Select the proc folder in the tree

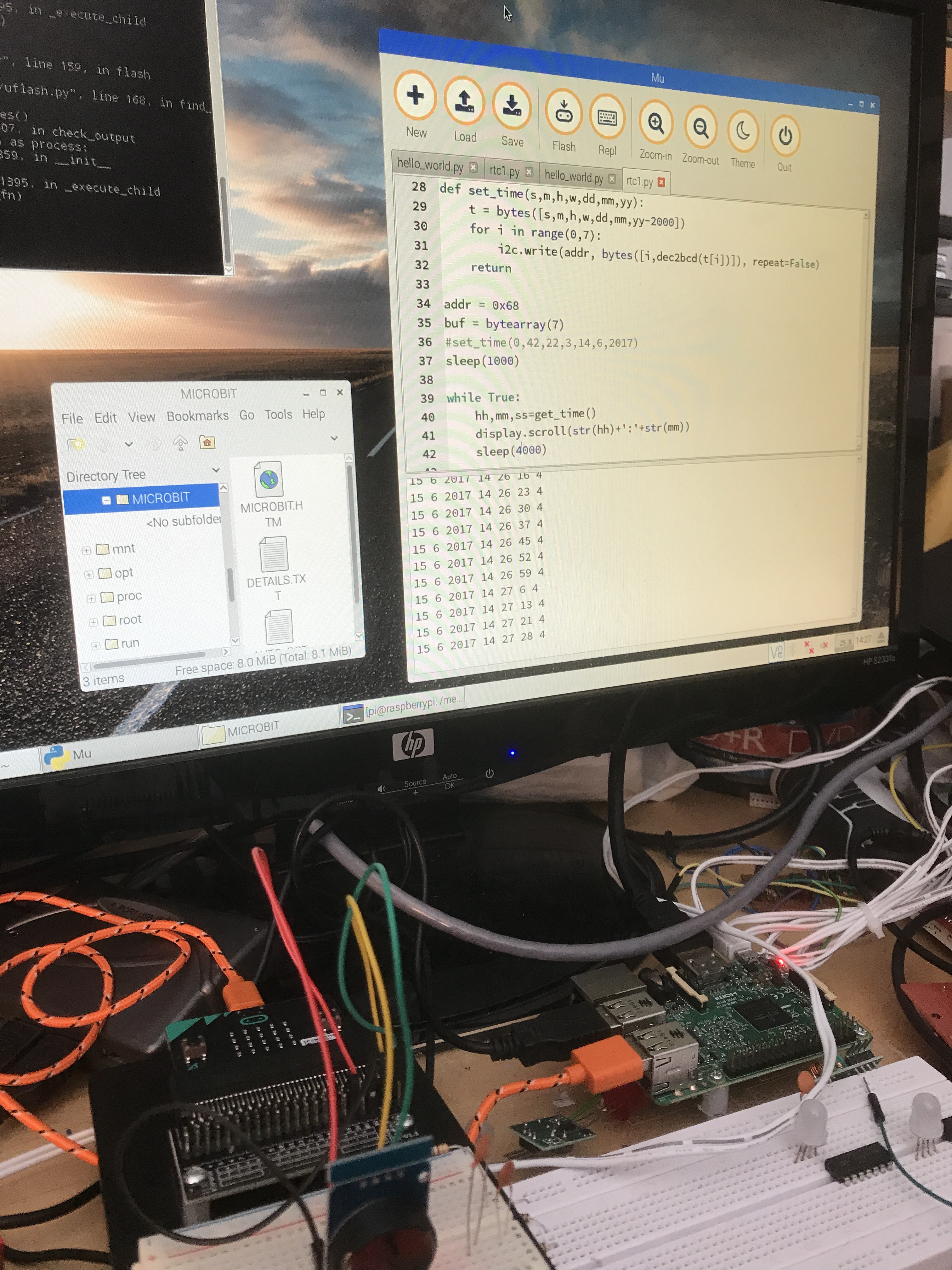[122, 597]
